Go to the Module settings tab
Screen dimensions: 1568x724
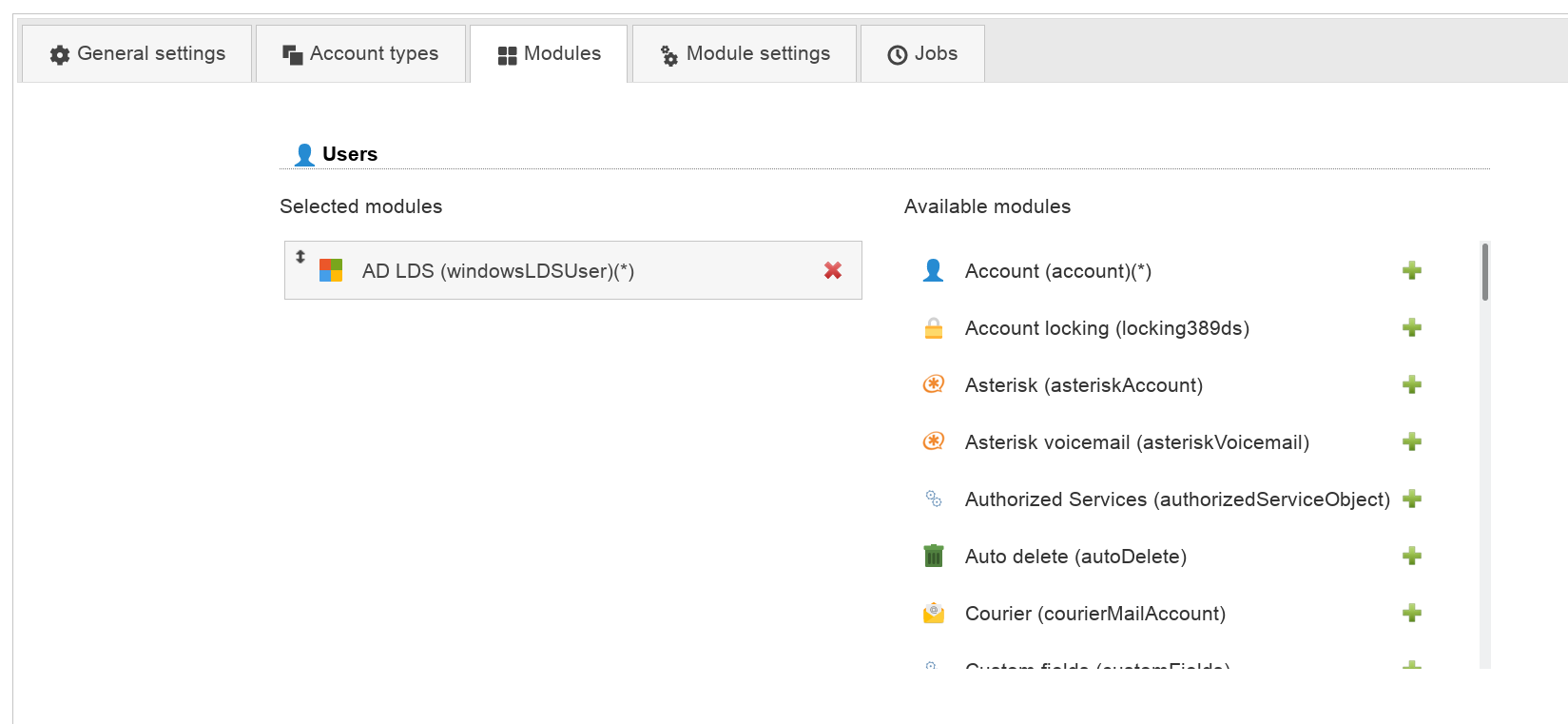(745, 54)
